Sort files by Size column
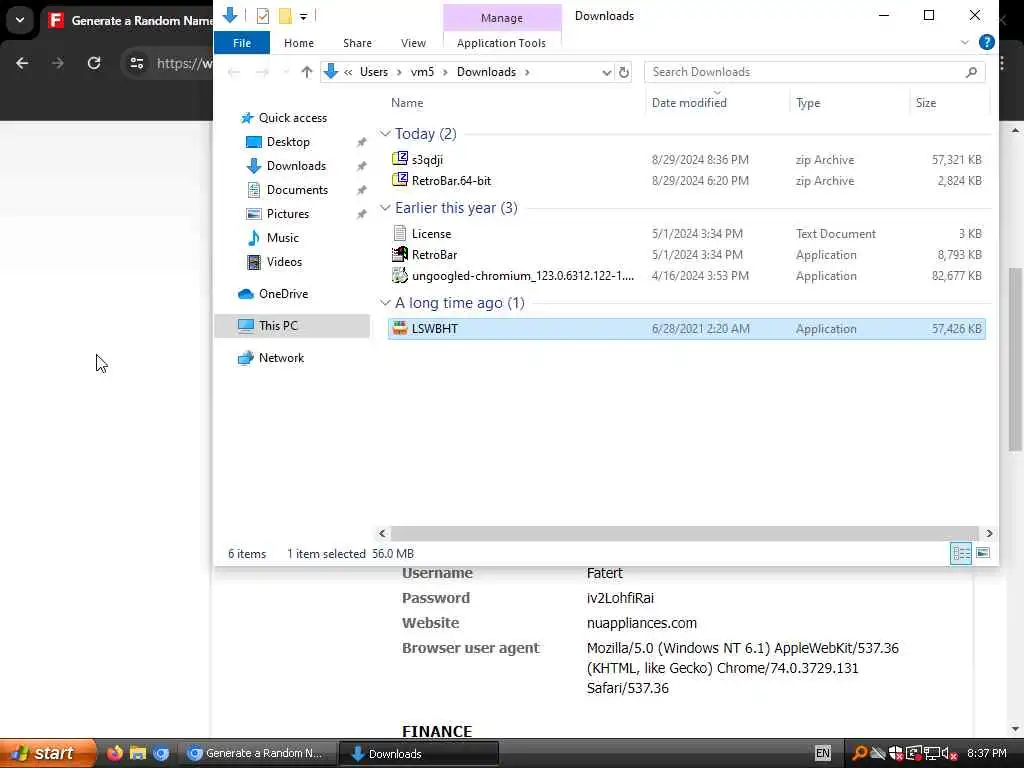The width and height of the screenshot is (1024, 768). click(x=925, y=103)
